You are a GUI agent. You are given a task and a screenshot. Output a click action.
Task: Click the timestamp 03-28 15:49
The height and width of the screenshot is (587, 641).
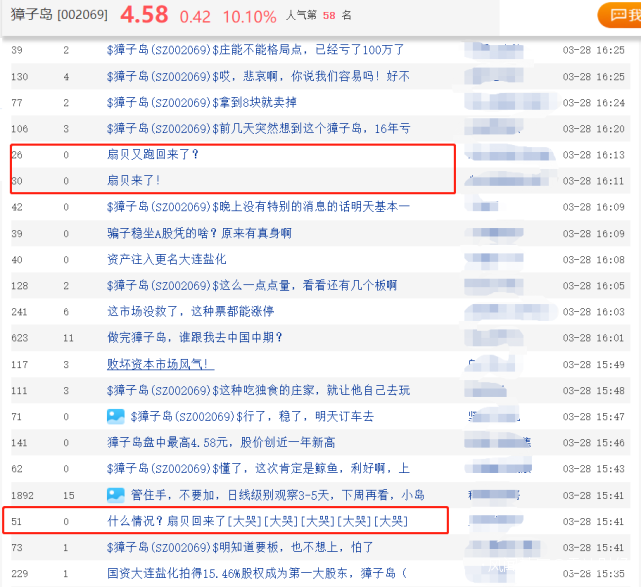tap(594, 364)
